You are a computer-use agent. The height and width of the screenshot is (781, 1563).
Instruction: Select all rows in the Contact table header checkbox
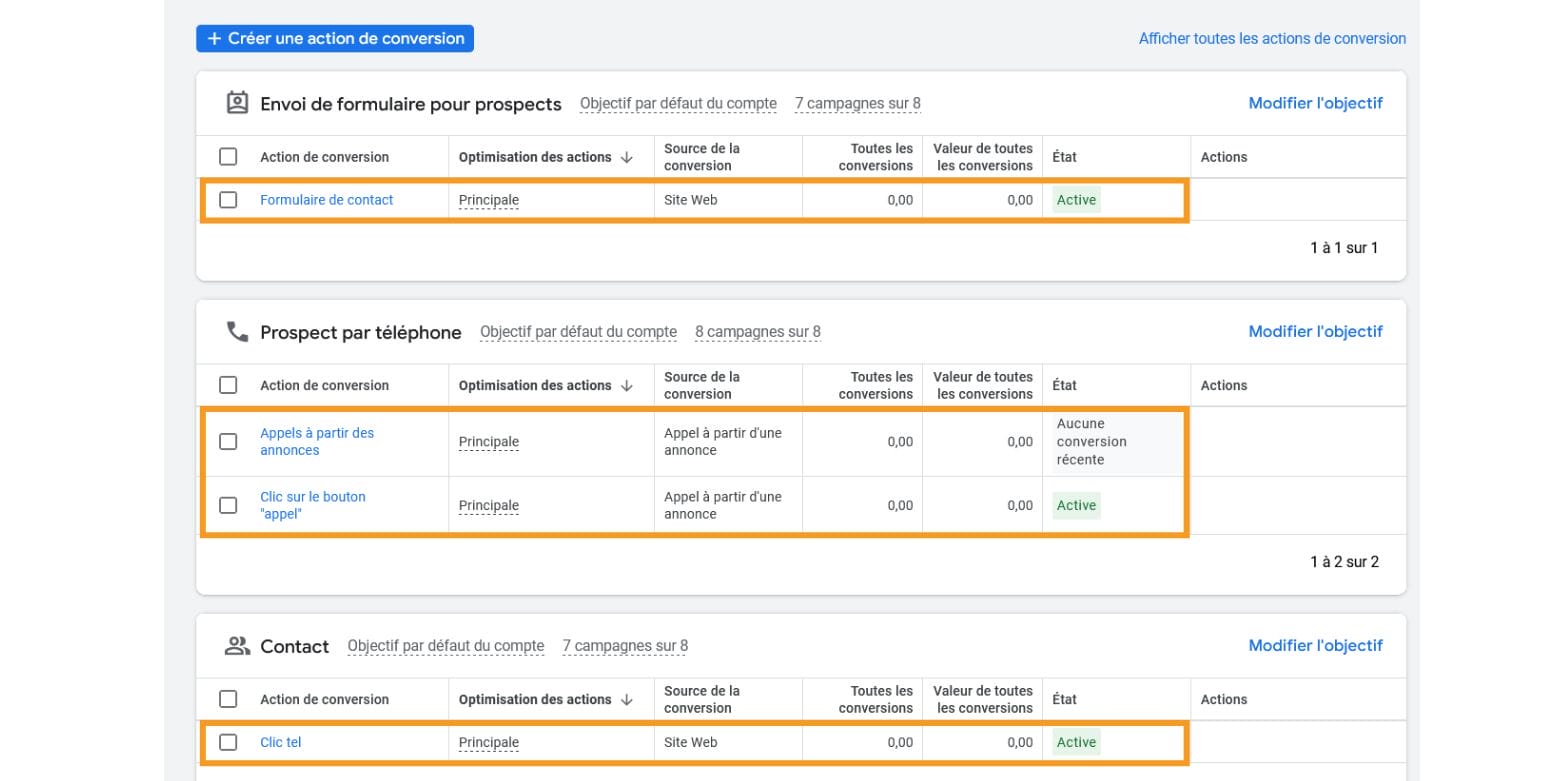(228, 699)
